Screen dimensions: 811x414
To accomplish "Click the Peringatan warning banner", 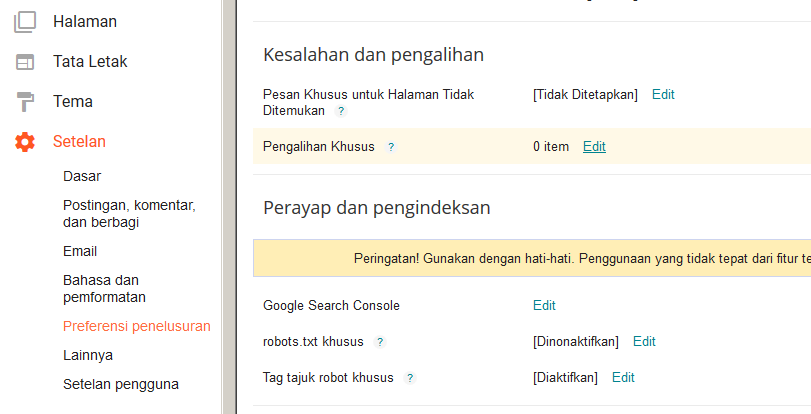I will pos(532,258).
